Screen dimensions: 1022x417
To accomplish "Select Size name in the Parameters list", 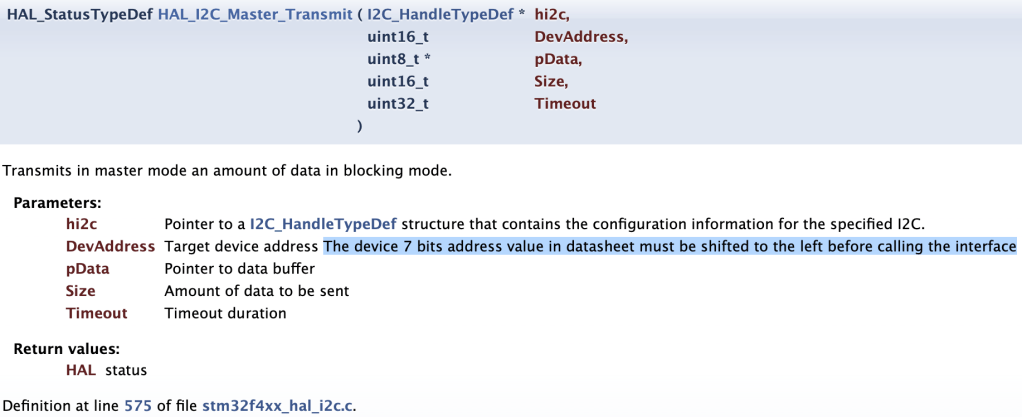I will (x=81, y=291).
